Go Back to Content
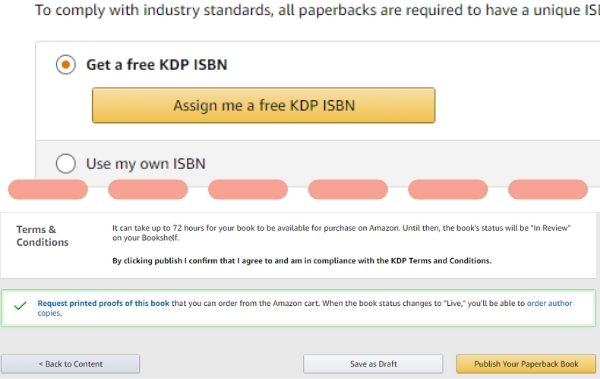This screenshot has width=600, height=379. (70, 364)
